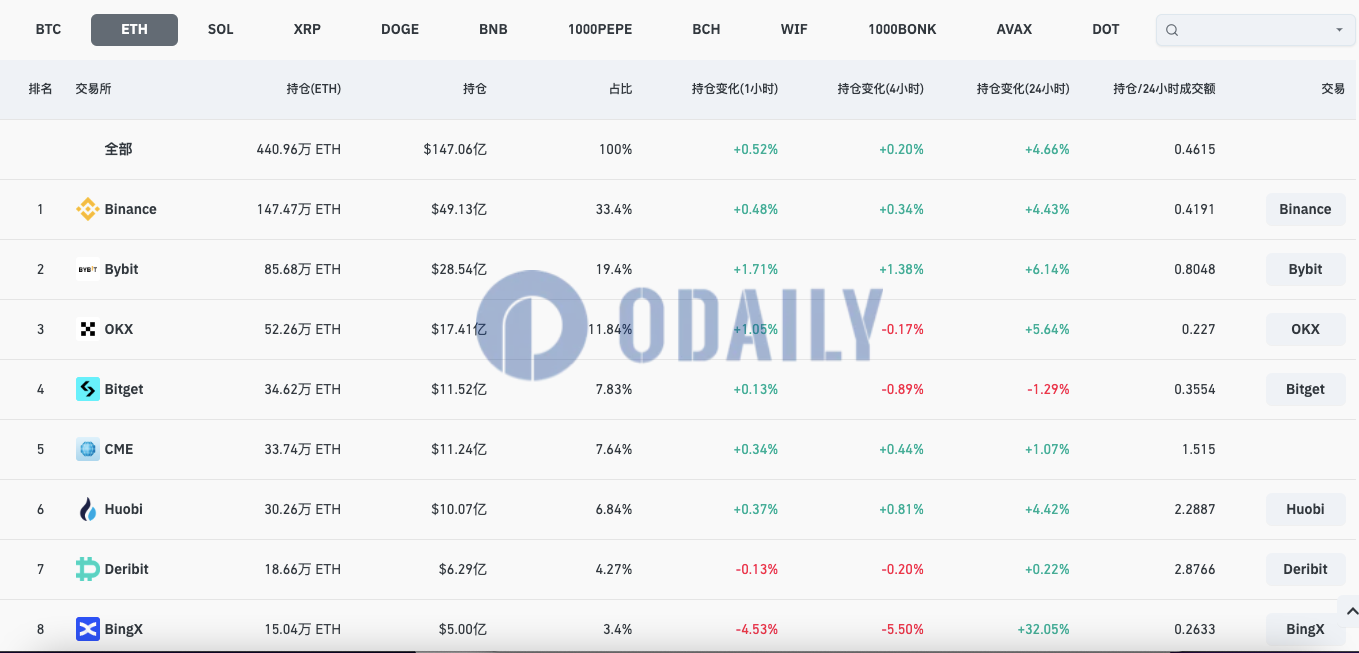Click the $28.54亿 Bybit holdings value
The height and width of the screenshot is (653, 1359).
[459, 269]
